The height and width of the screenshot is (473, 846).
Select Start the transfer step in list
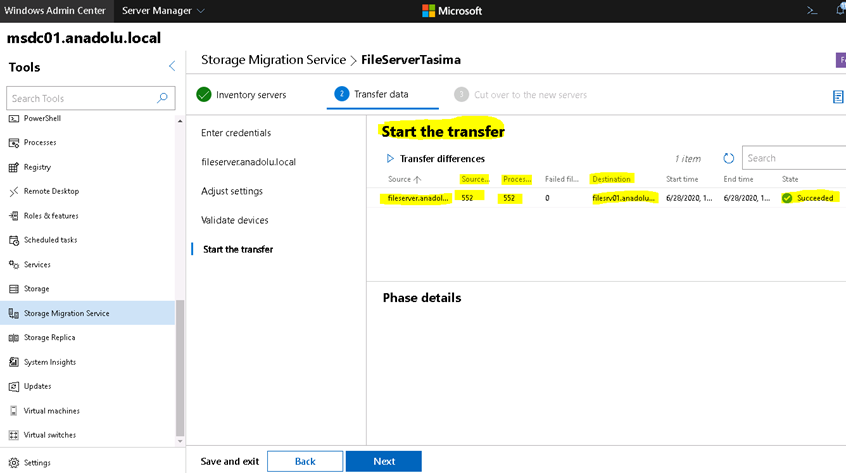(x=238, y=249)
